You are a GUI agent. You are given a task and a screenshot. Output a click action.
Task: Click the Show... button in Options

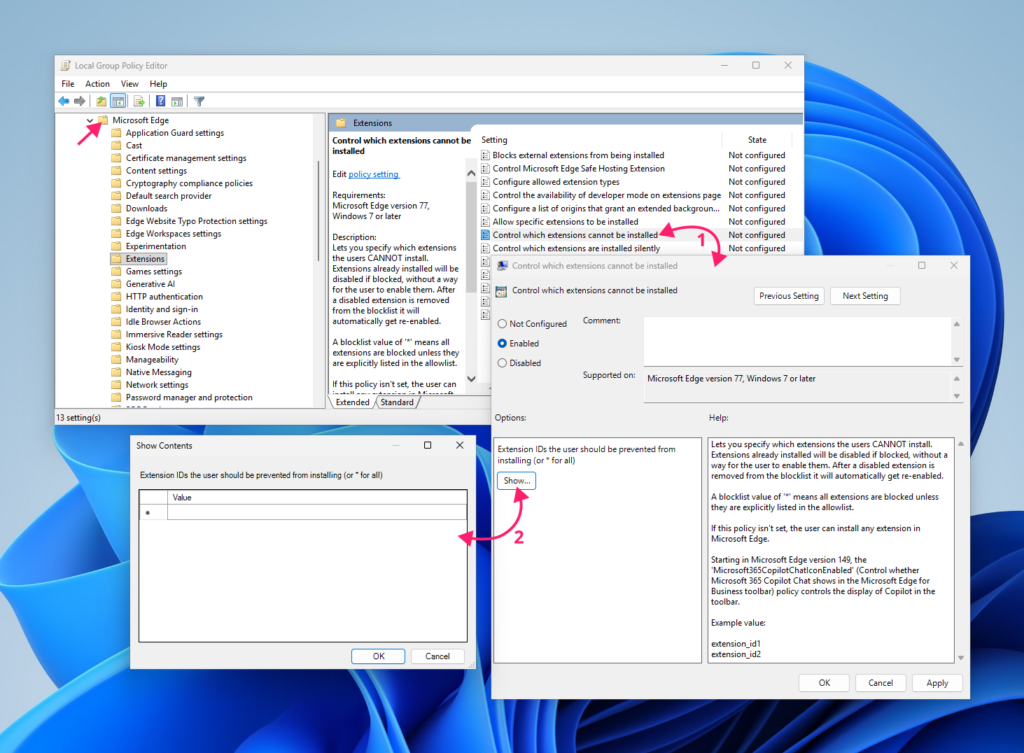click(517, 481)
